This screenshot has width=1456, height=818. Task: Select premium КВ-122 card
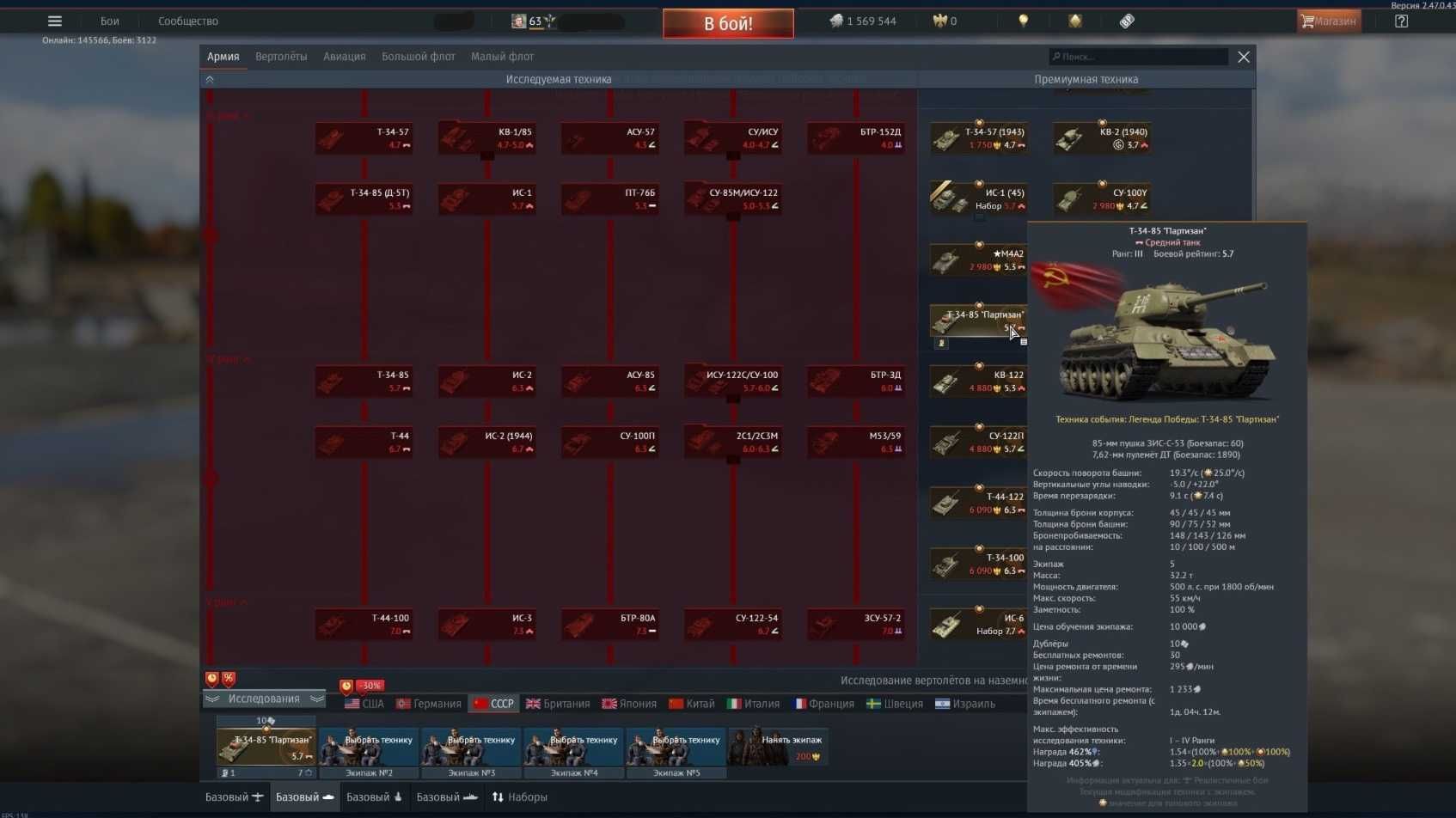(979, 382)
